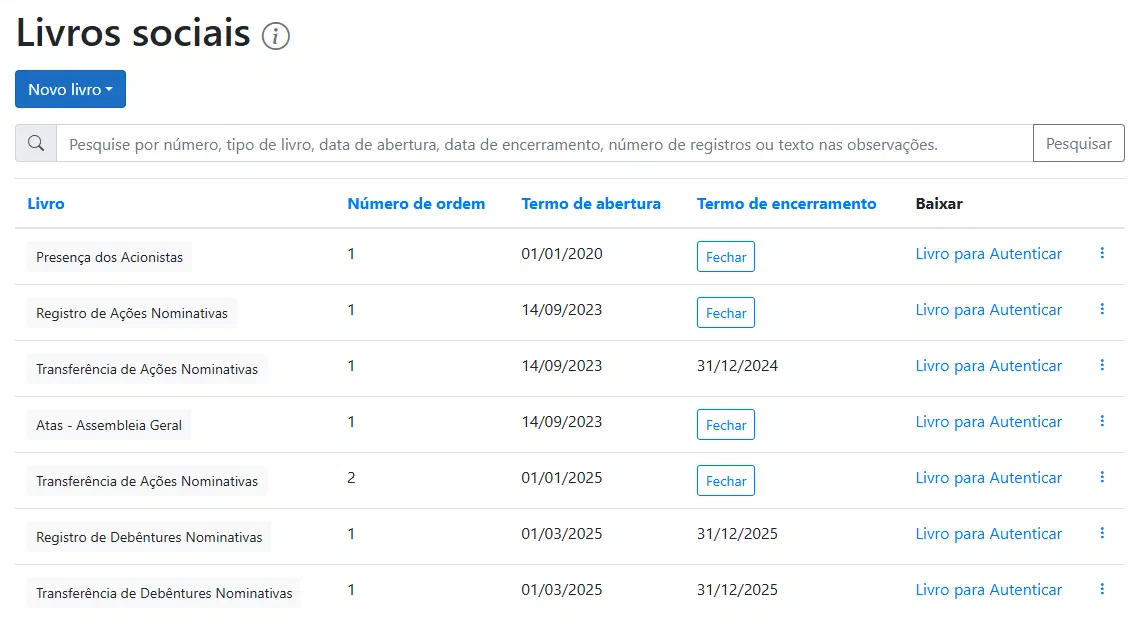
Task: Click the magnifier icon beside search field
Action: (36, 144)
